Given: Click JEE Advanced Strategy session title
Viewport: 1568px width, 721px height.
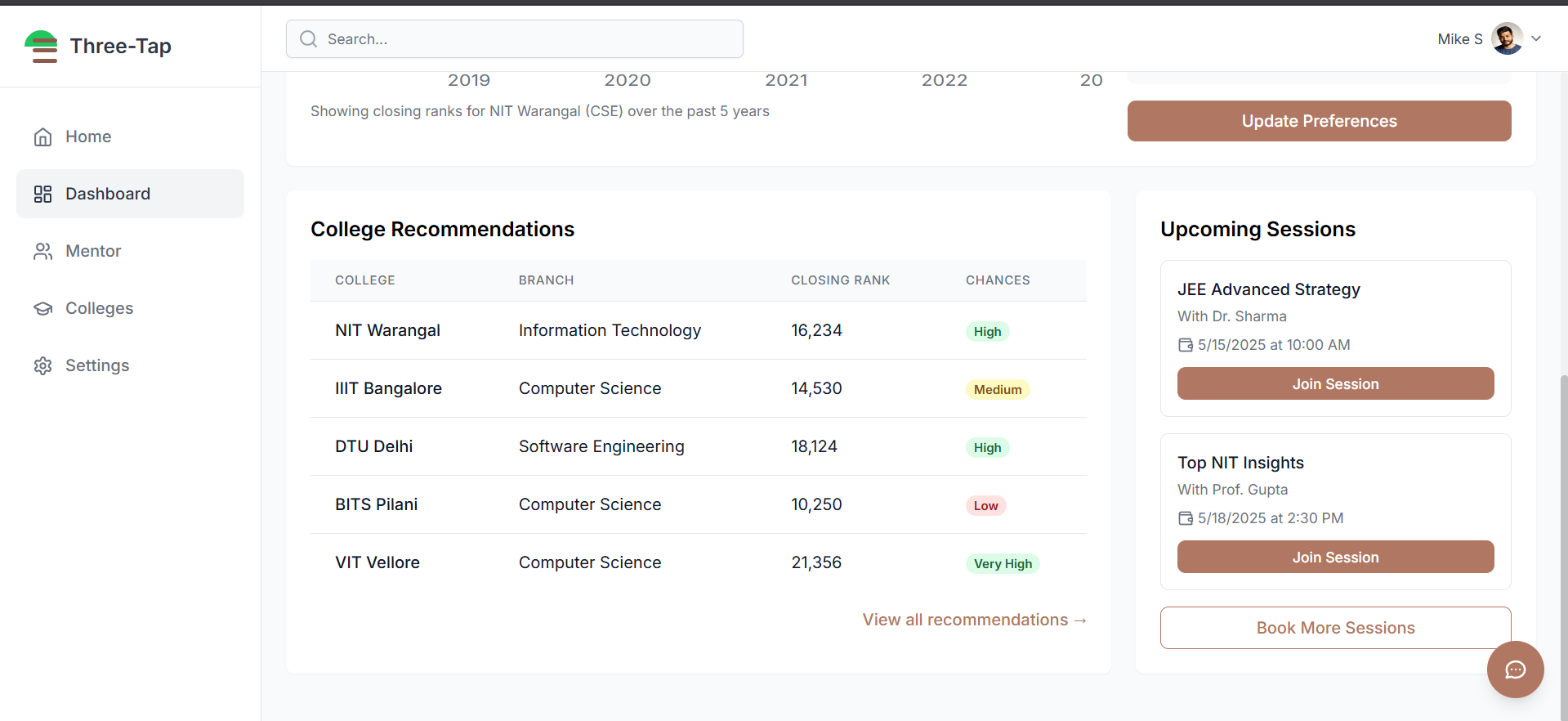Looking at the screenshot, I should pyautogui.click(x=1268, y=289).
